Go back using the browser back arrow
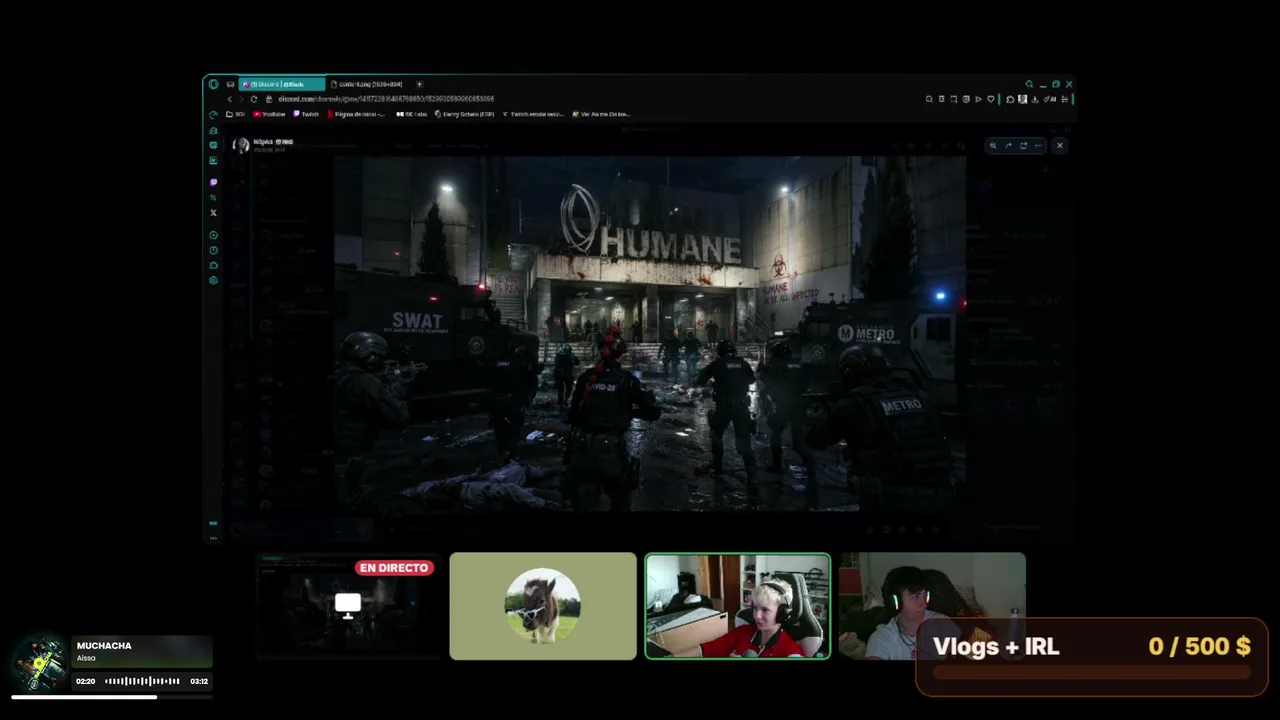The image size is (1280, 720). pyautogui.click(x=230, y=99)
